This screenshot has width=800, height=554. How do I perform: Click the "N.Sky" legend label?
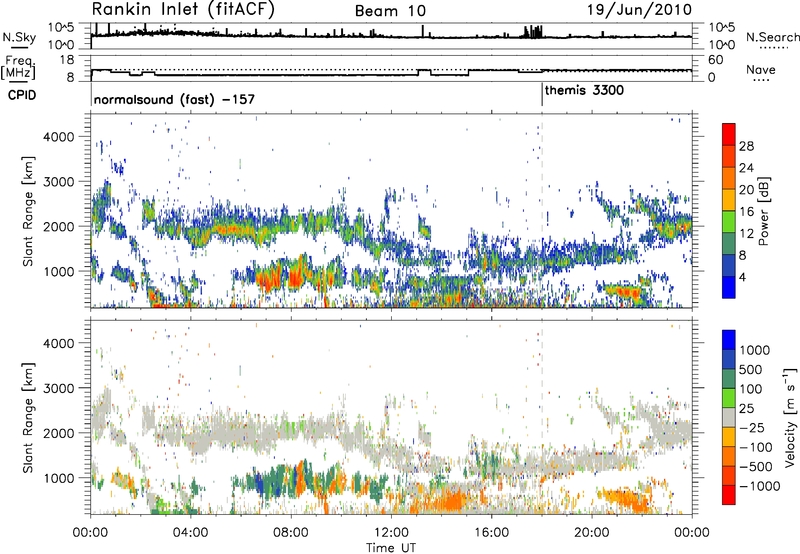tap(19, 38)
